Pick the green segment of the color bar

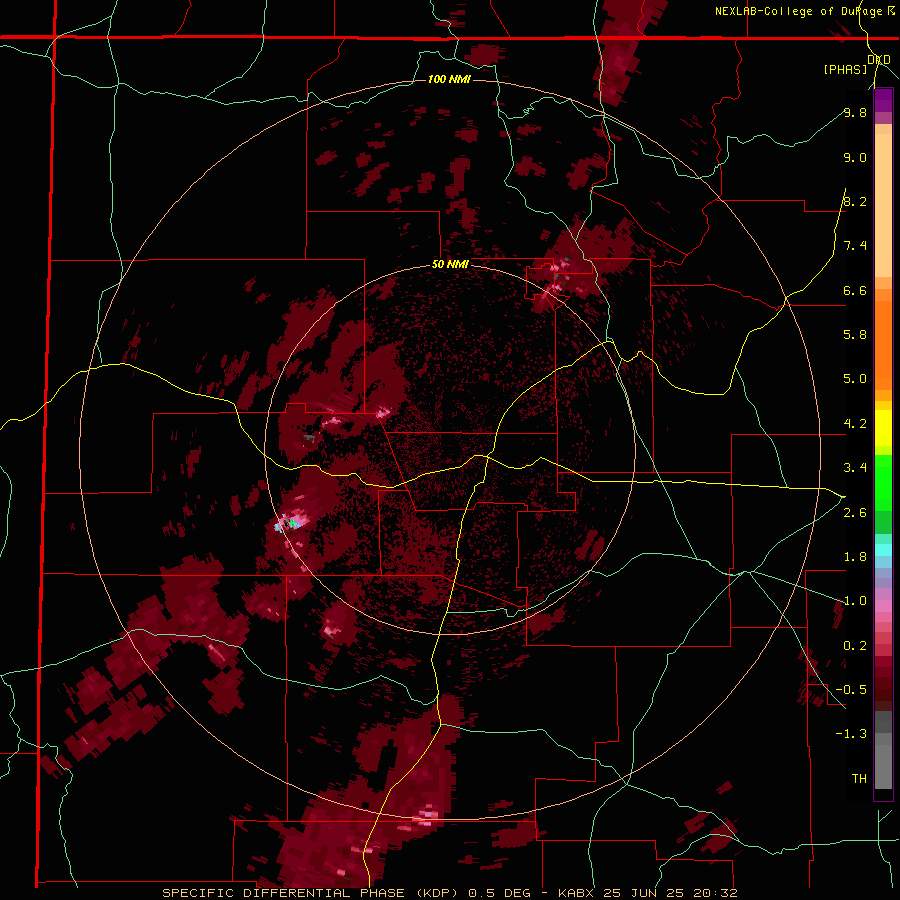[x=883, y=481]
